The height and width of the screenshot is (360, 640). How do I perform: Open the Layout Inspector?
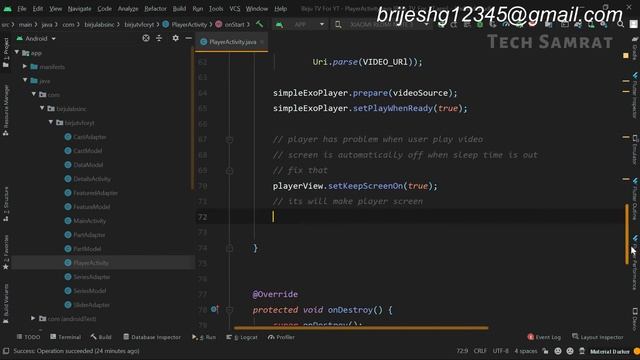click(598, 337)
